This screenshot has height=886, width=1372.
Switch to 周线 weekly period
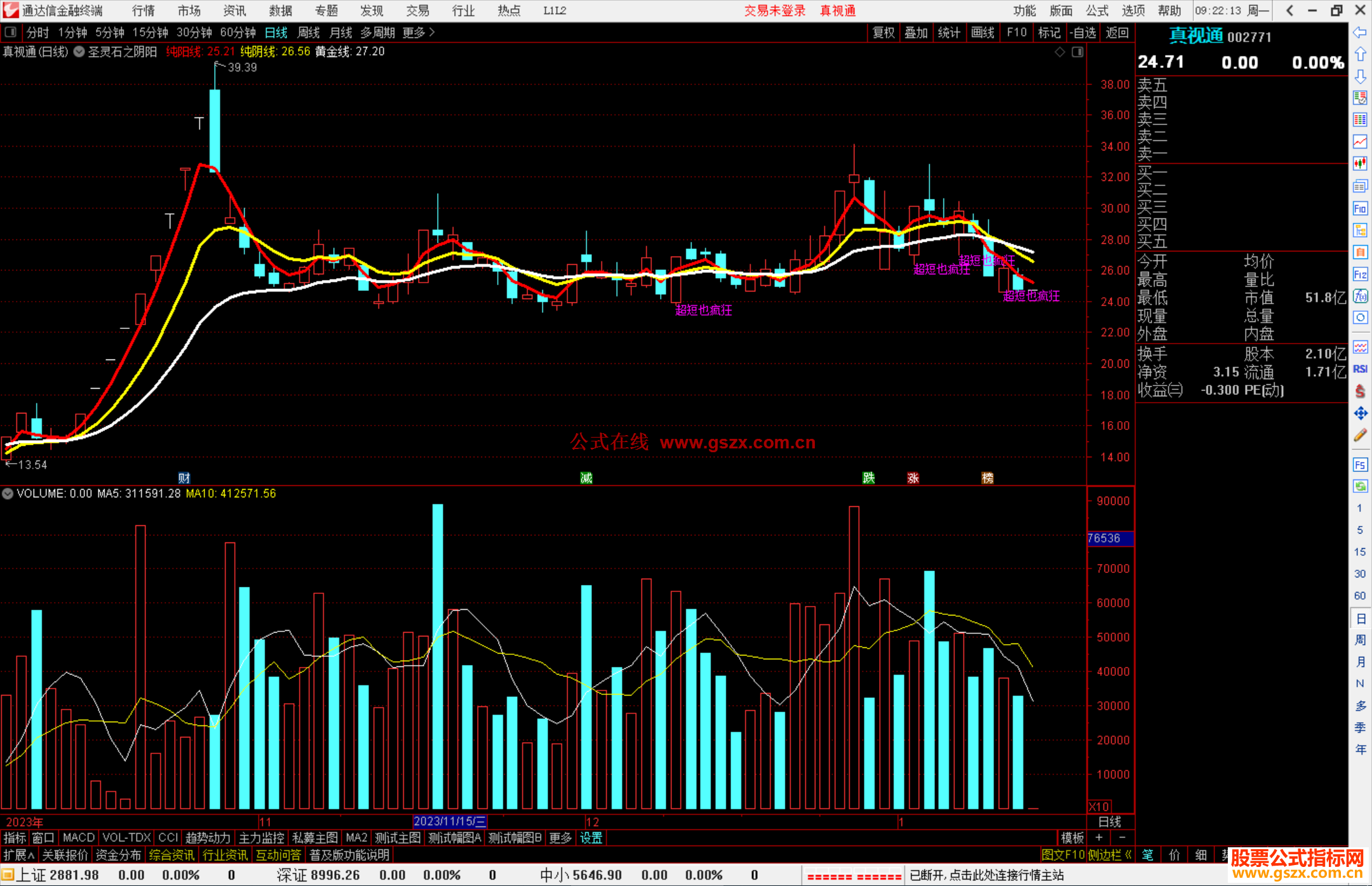tap(309, 32)
